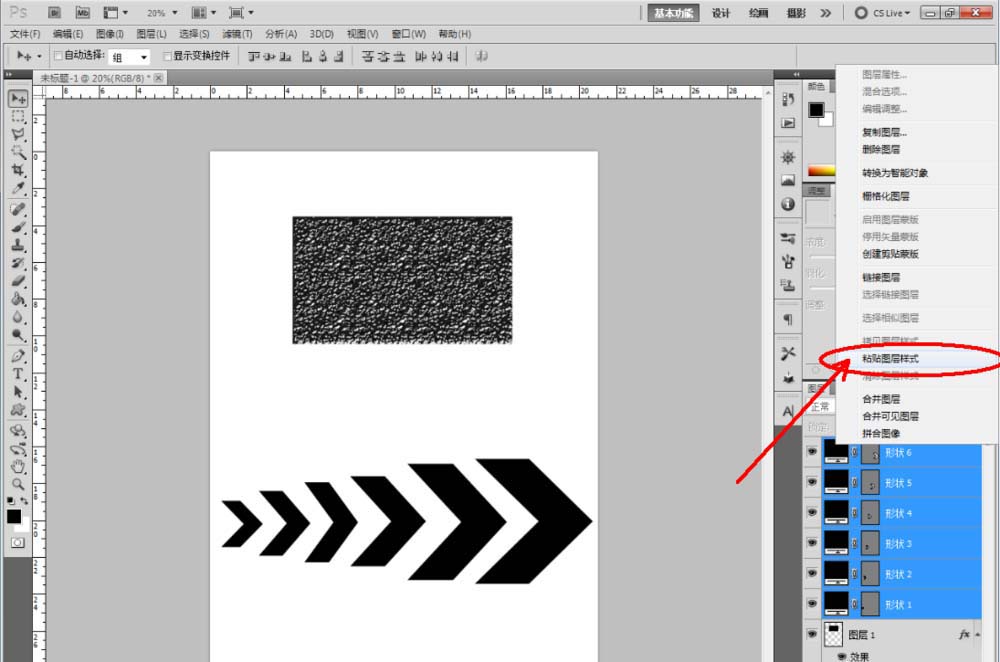Hide the 形状 6 layer
The width and height of the screenshot is (1000, 662).
pos(811,453)
